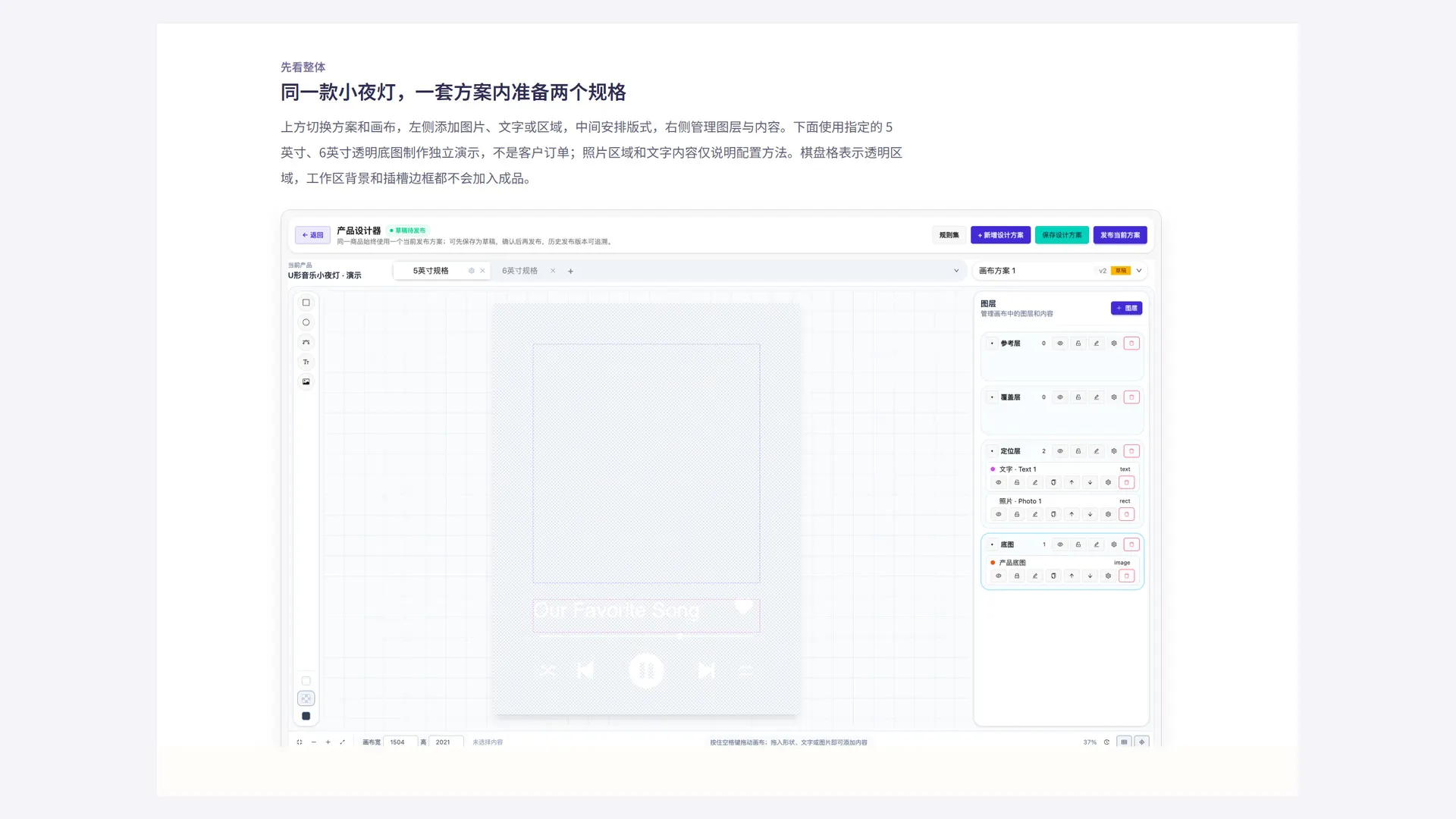Collapse the 参考层 layer group
The width and height of the screenshot is (1456, 819).
click(x=992, y=344)
